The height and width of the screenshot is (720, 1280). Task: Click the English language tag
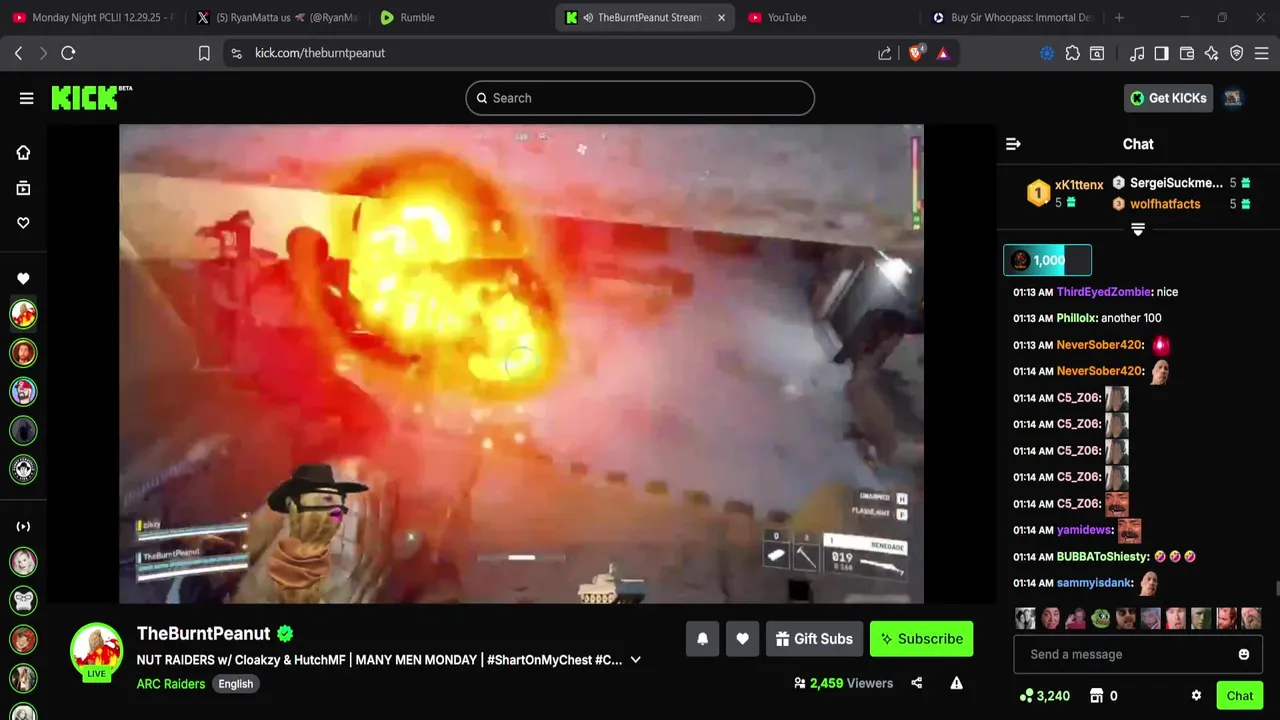pos(236,684)
